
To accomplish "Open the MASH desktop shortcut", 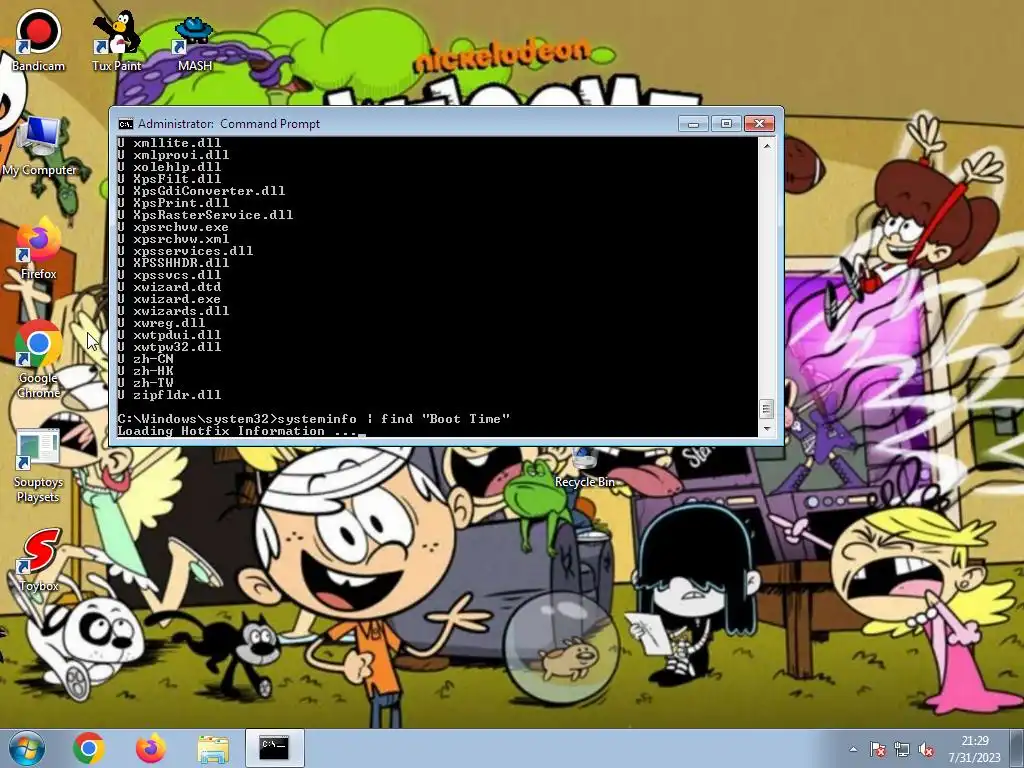I will tap(194, 43).
